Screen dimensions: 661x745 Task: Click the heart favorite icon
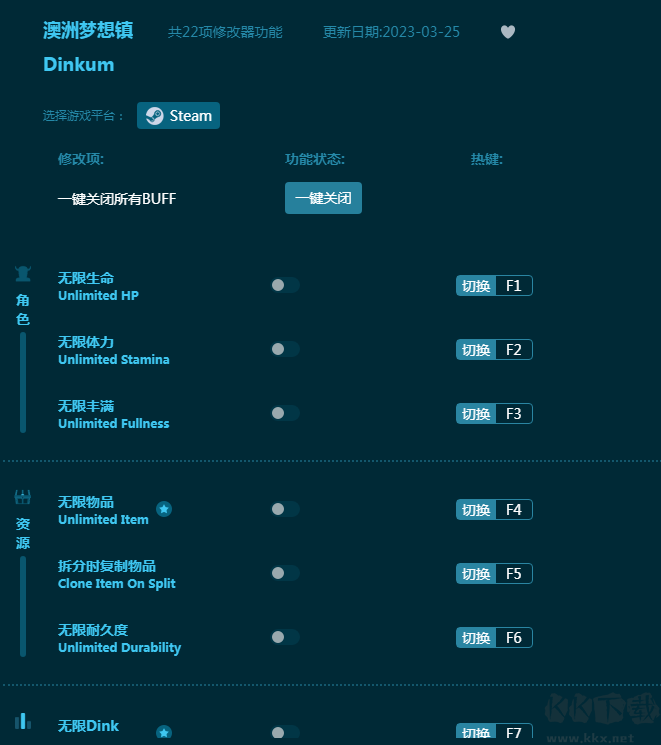pyautogui.click(x=508, y=32)
